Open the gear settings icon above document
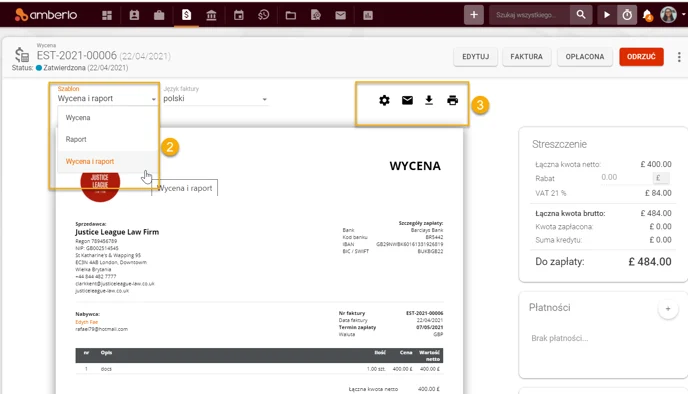 (384, 100)
